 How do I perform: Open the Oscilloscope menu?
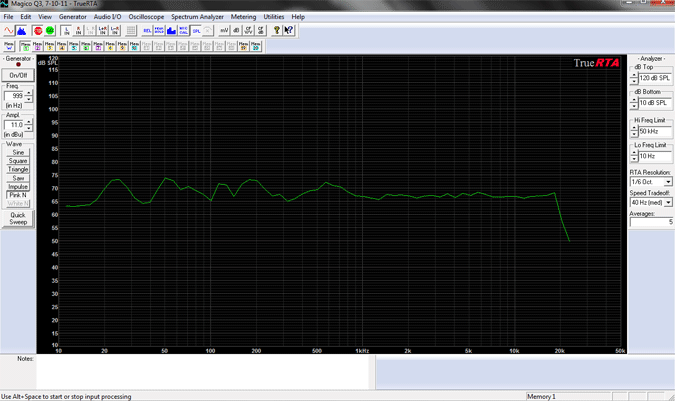(146, 17)
